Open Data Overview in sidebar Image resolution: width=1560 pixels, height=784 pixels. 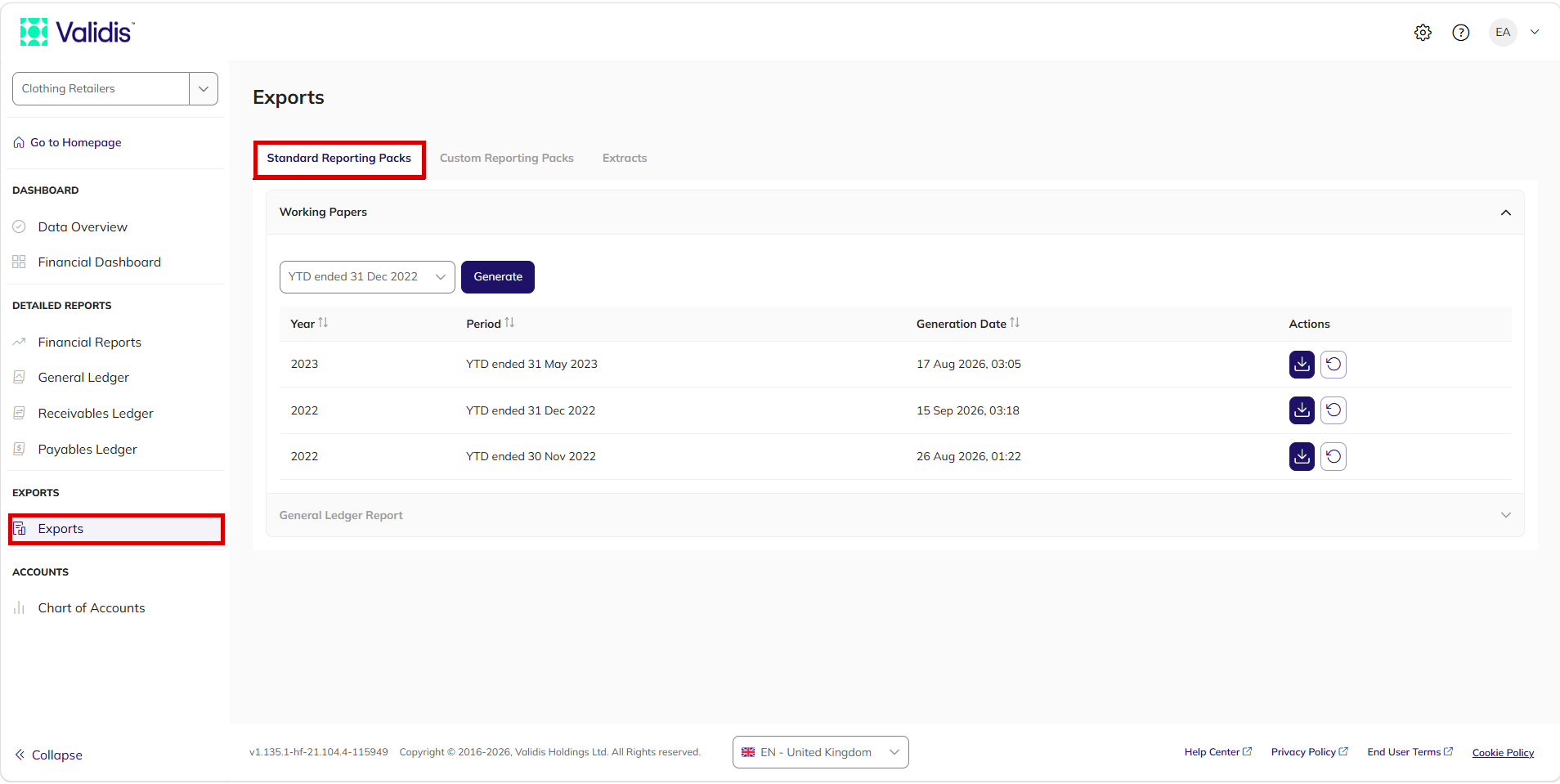83,226
